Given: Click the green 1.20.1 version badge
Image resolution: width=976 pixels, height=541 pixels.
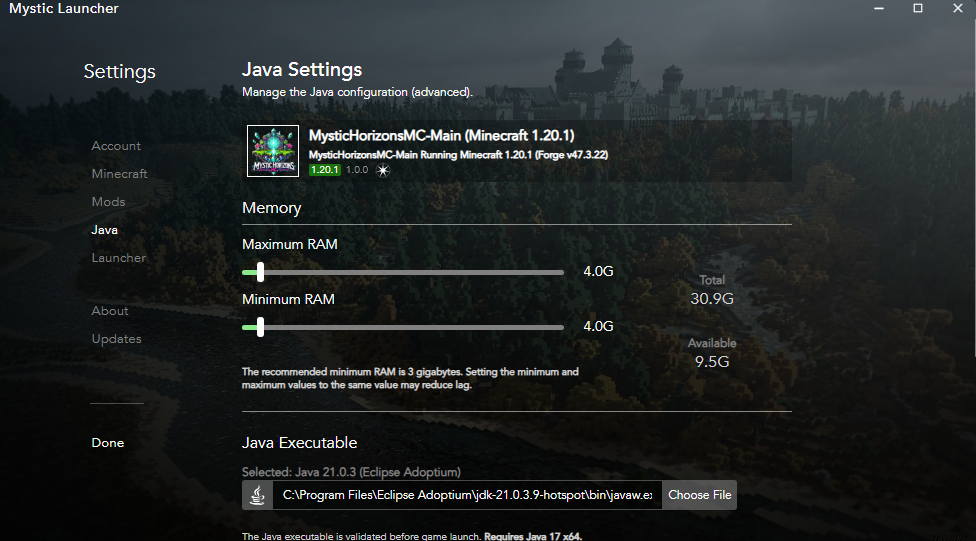Looking at the screenshot, I should pyautogui.click(x=325, y=170).
